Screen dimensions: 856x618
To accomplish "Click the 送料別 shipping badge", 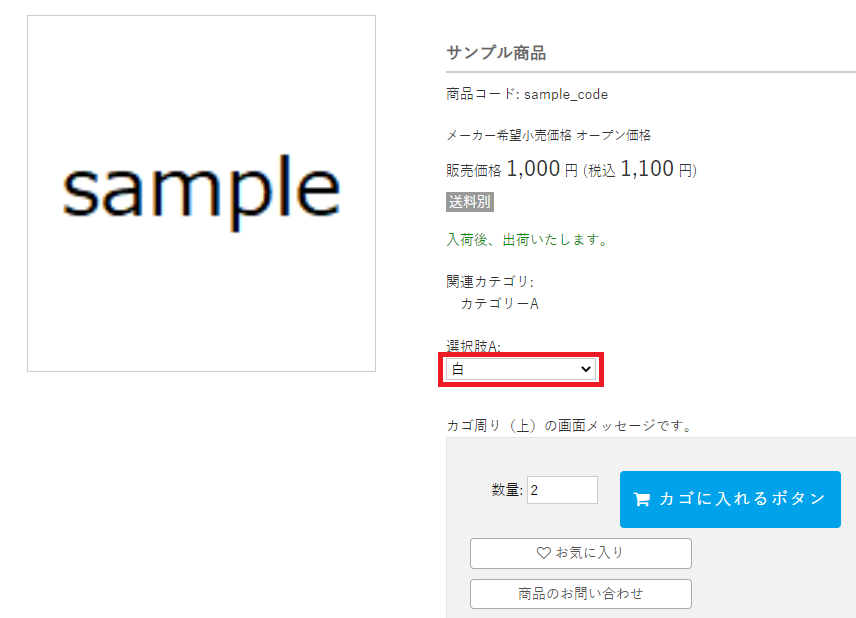I will click(x=470, y=202).
